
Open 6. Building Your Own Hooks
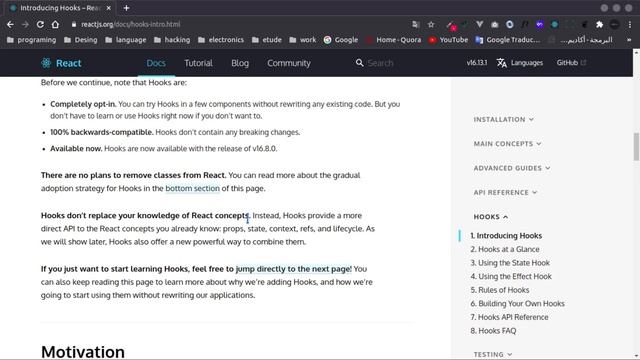click(518, 304)
